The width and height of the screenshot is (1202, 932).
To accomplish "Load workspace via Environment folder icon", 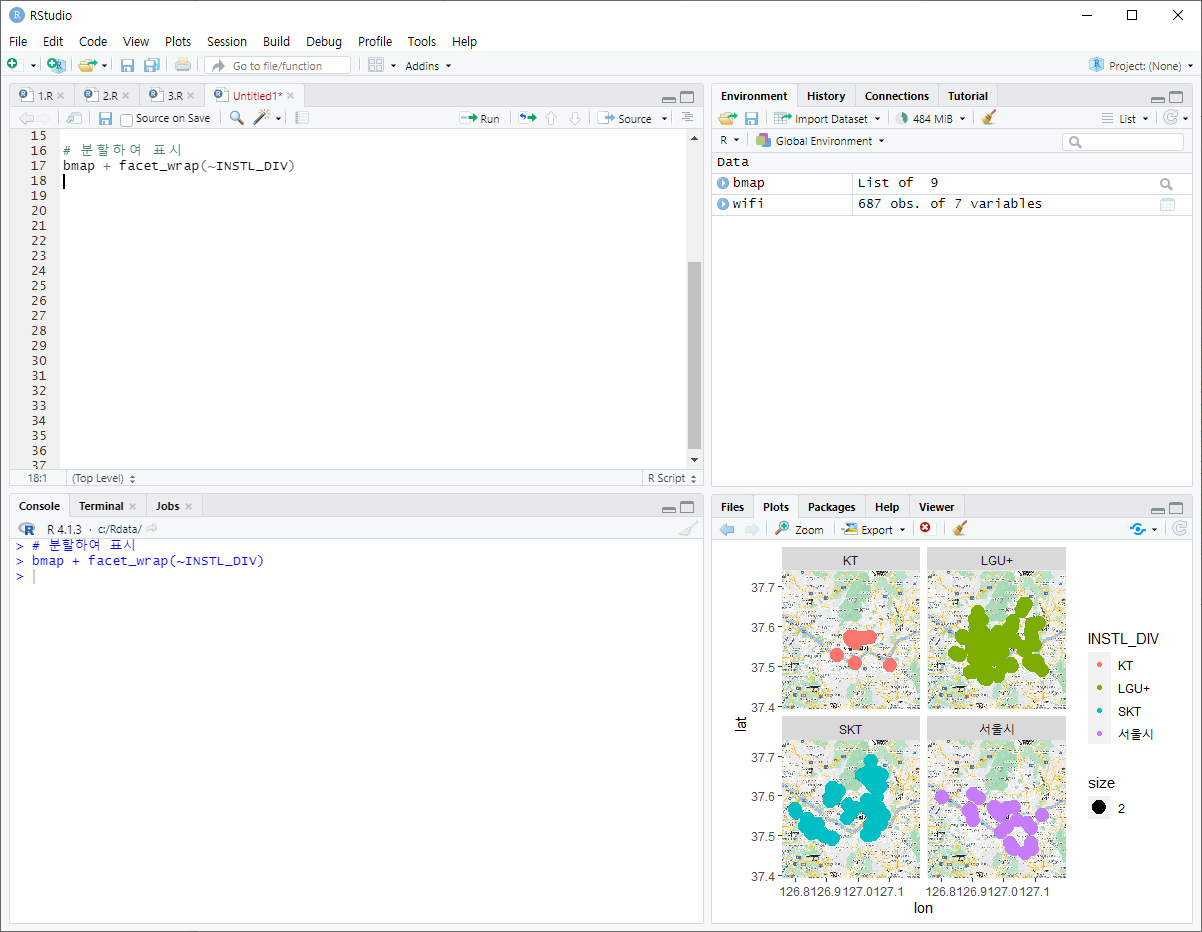I will [x=727, y=118].
